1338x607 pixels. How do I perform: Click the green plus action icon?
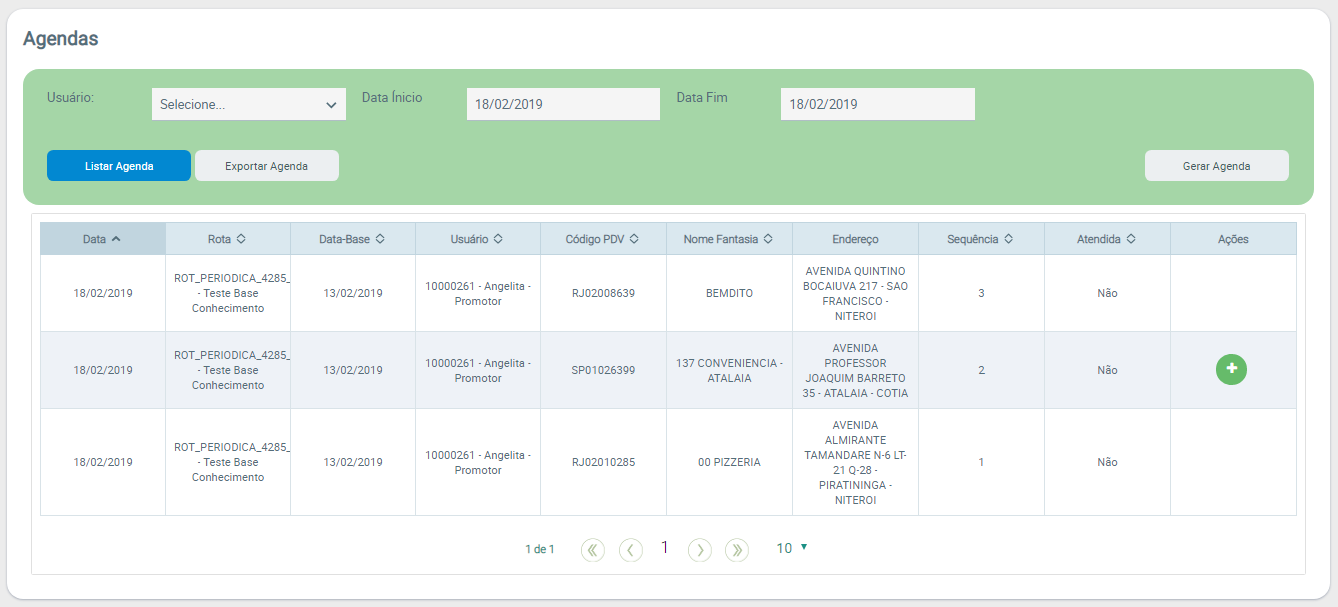(x=1231, y=369)
